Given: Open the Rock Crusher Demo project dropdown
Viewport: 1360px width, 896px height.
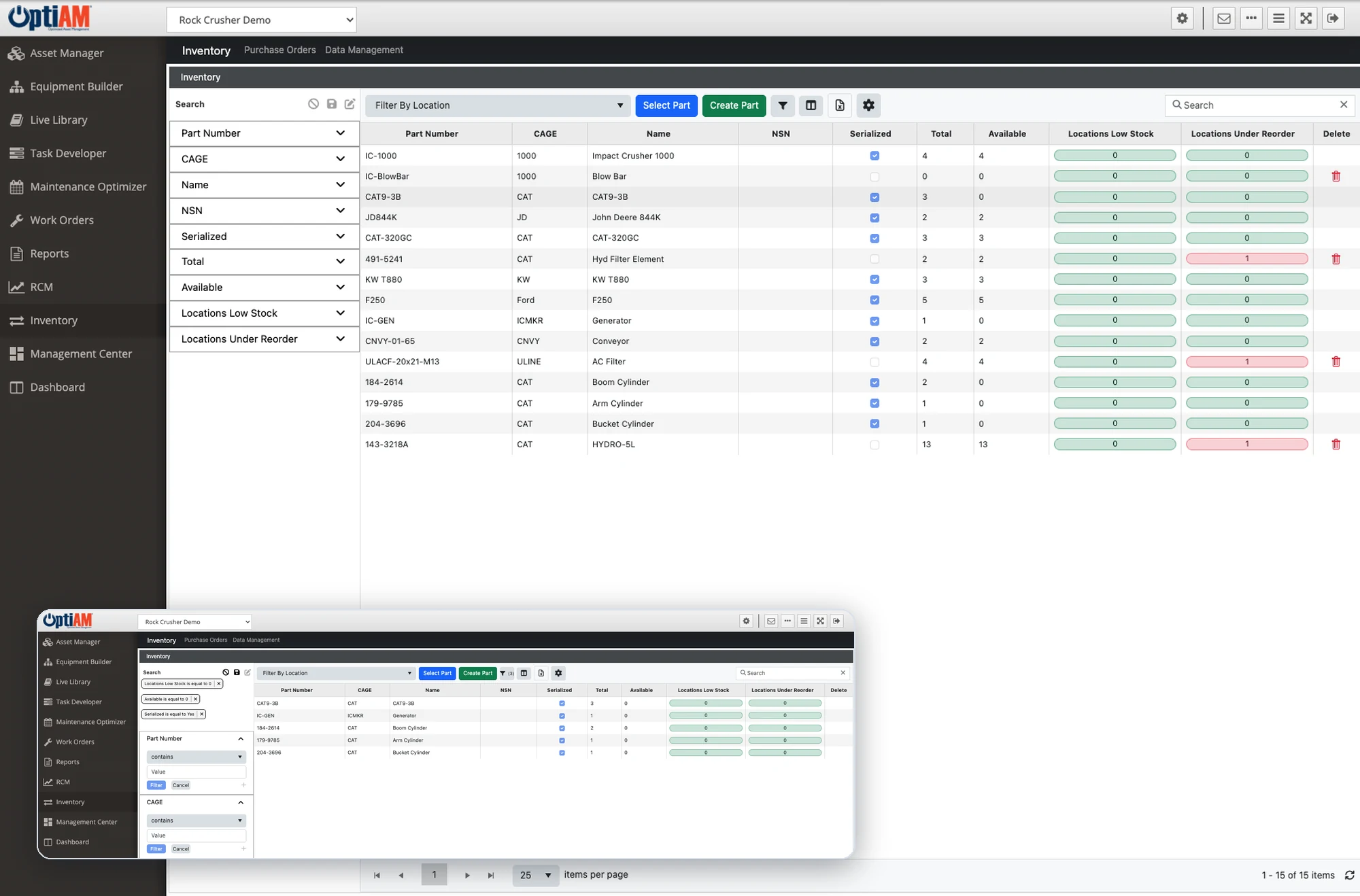Looking at the screenshot, I should [261, 20].
